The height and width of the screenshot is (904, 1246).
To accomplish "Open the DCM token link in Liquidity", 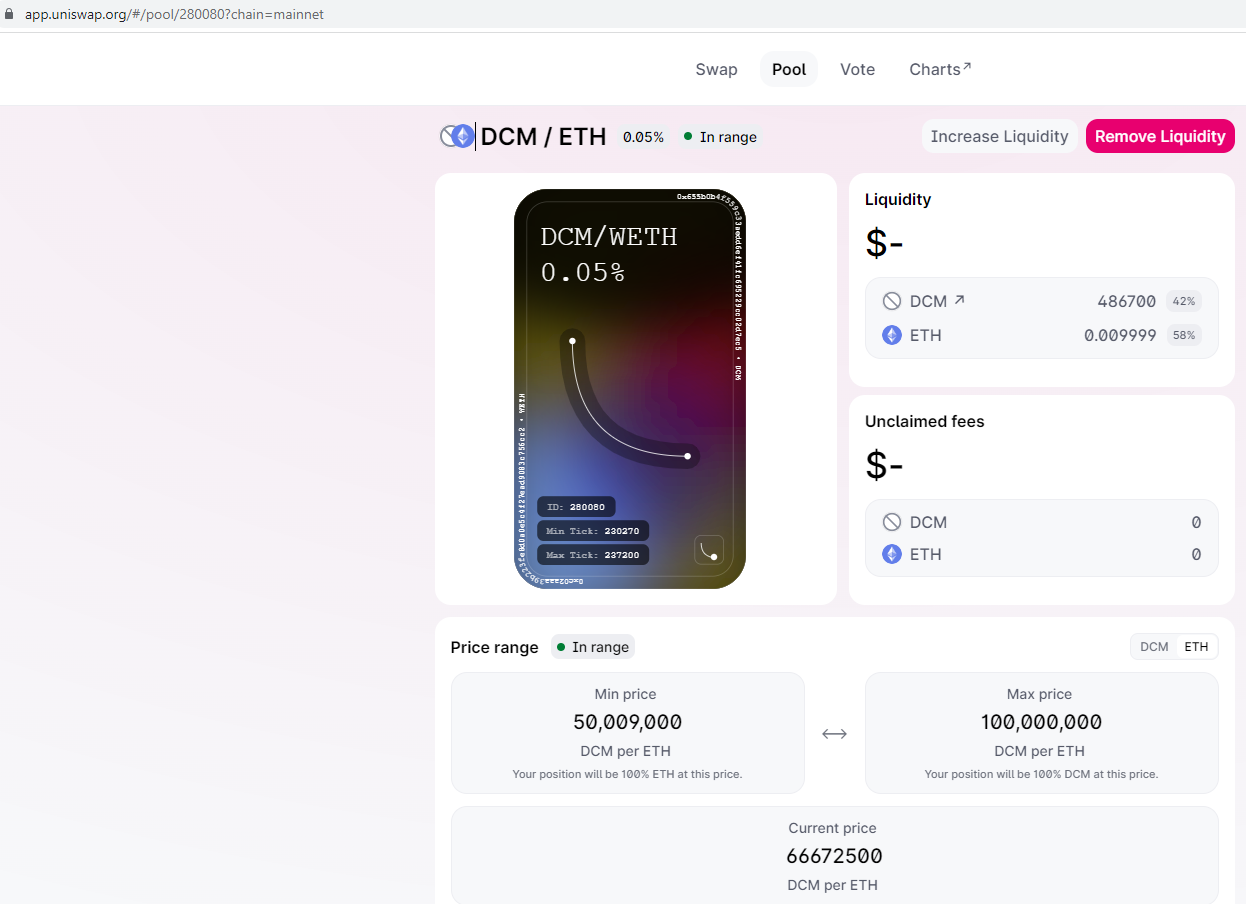I will click(937, 301).
